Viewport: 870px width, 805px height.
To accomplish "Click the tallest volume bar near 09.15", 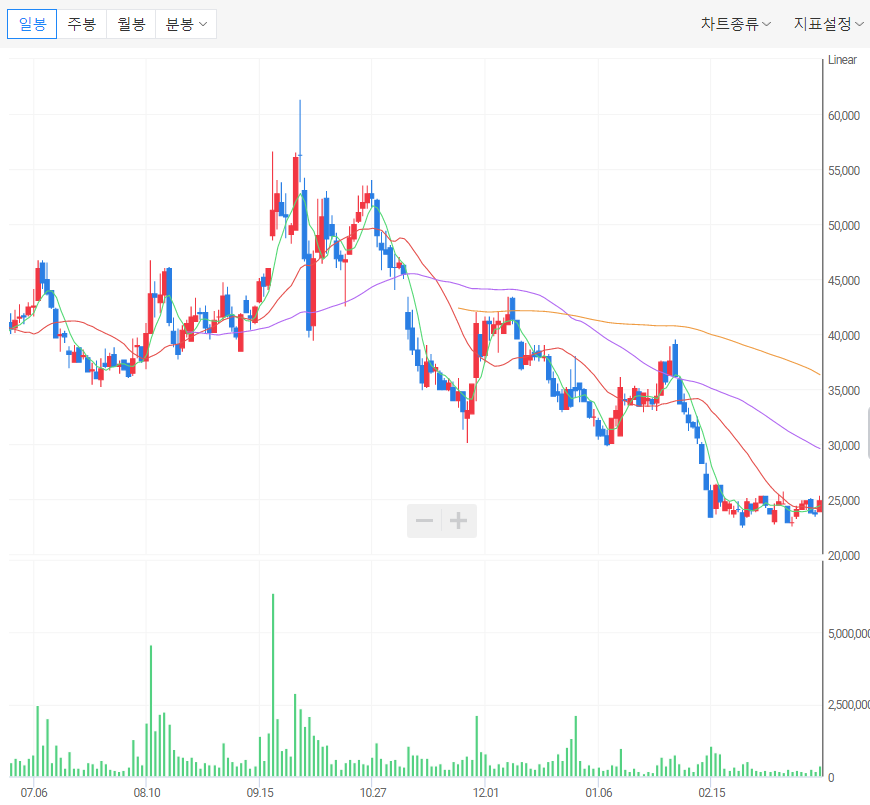I will coord(273,685).
